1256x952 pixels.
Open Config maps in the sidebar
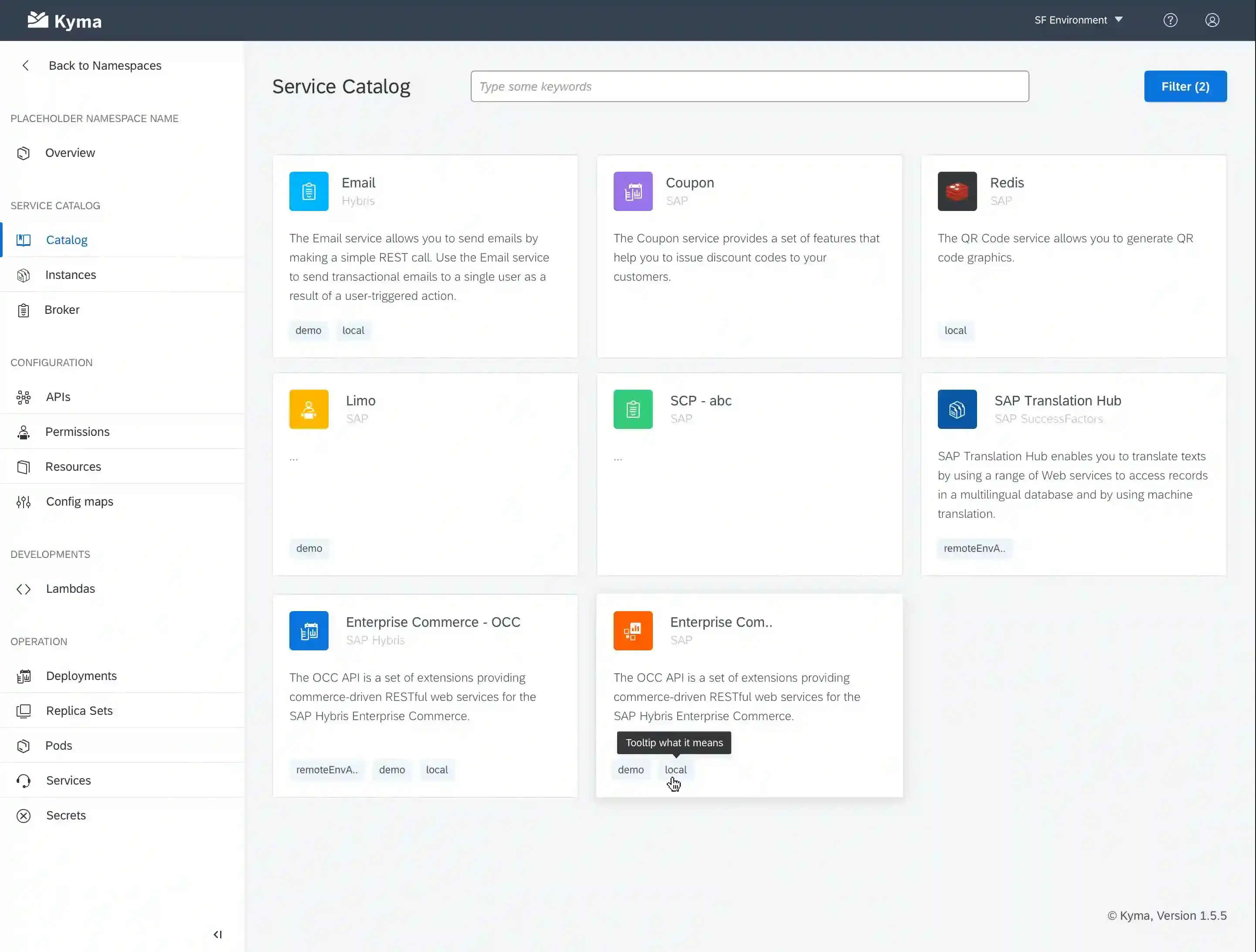coord(79,502)
